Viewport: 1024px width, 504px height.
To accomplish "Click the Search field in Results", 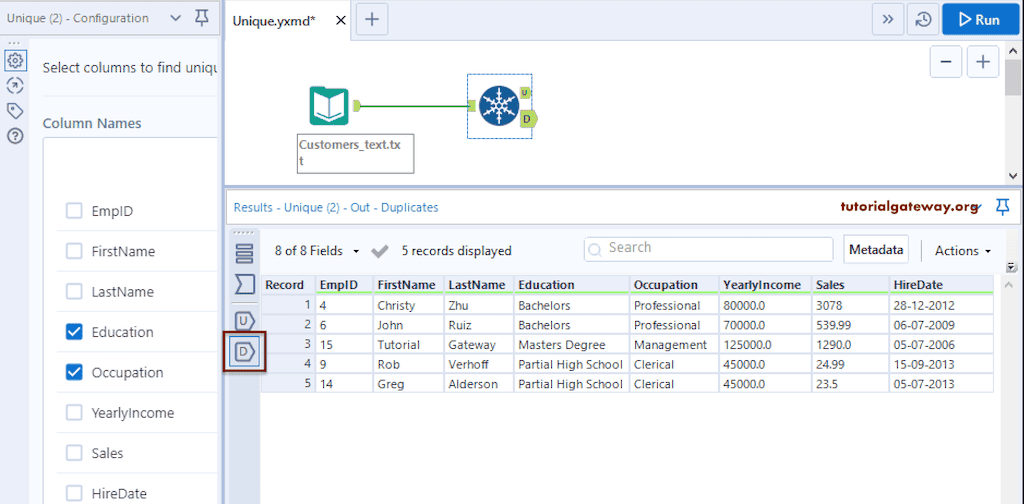I will [x=709, y=249].
